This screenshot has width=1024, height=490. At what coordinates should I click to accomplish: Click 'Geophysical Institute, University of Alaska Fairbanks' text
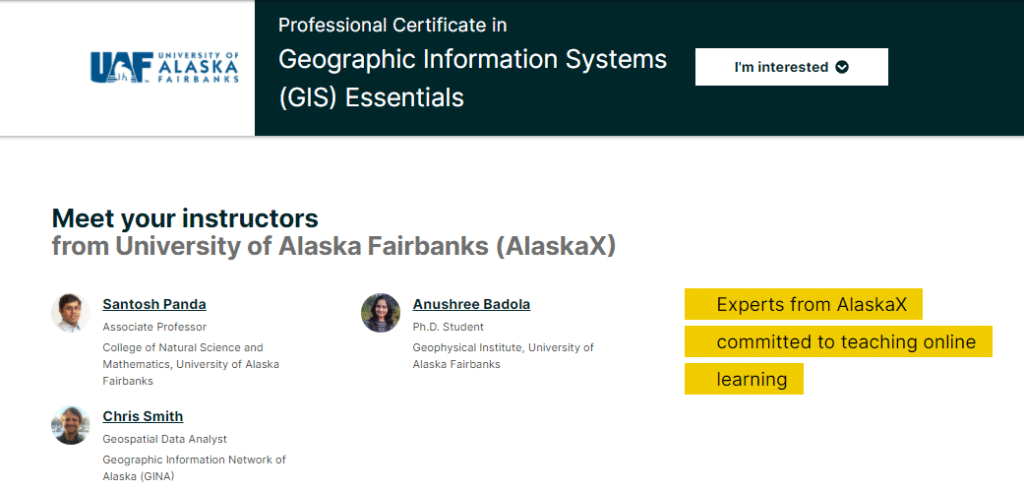[x=503, y=356]
